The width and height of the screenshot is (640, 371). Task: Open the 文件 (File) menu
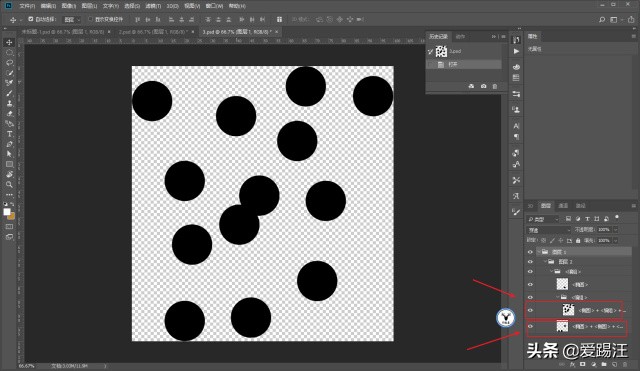(x=27, y=6)
